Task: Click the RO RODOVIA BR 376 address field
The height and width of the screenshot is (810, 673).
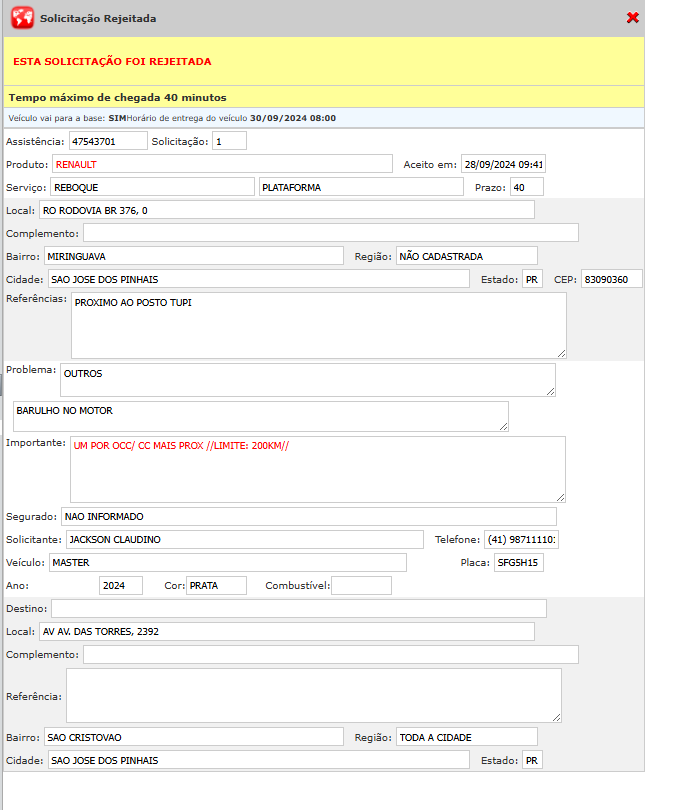Action: point(286,210)
